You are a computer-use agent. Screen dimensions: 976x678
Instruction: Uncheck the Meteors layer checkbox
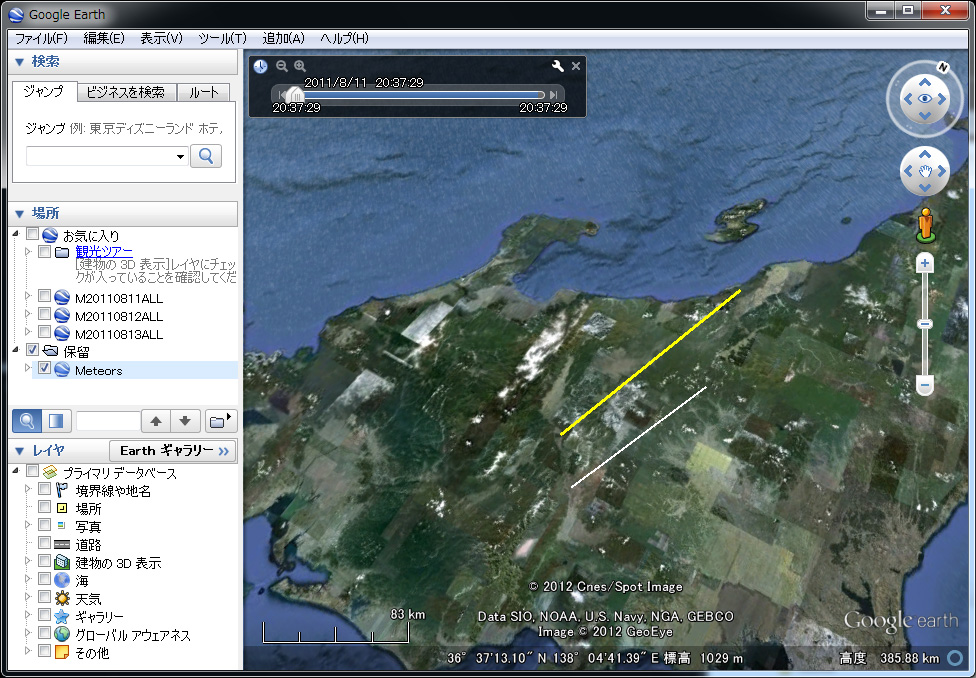(44, 370)
